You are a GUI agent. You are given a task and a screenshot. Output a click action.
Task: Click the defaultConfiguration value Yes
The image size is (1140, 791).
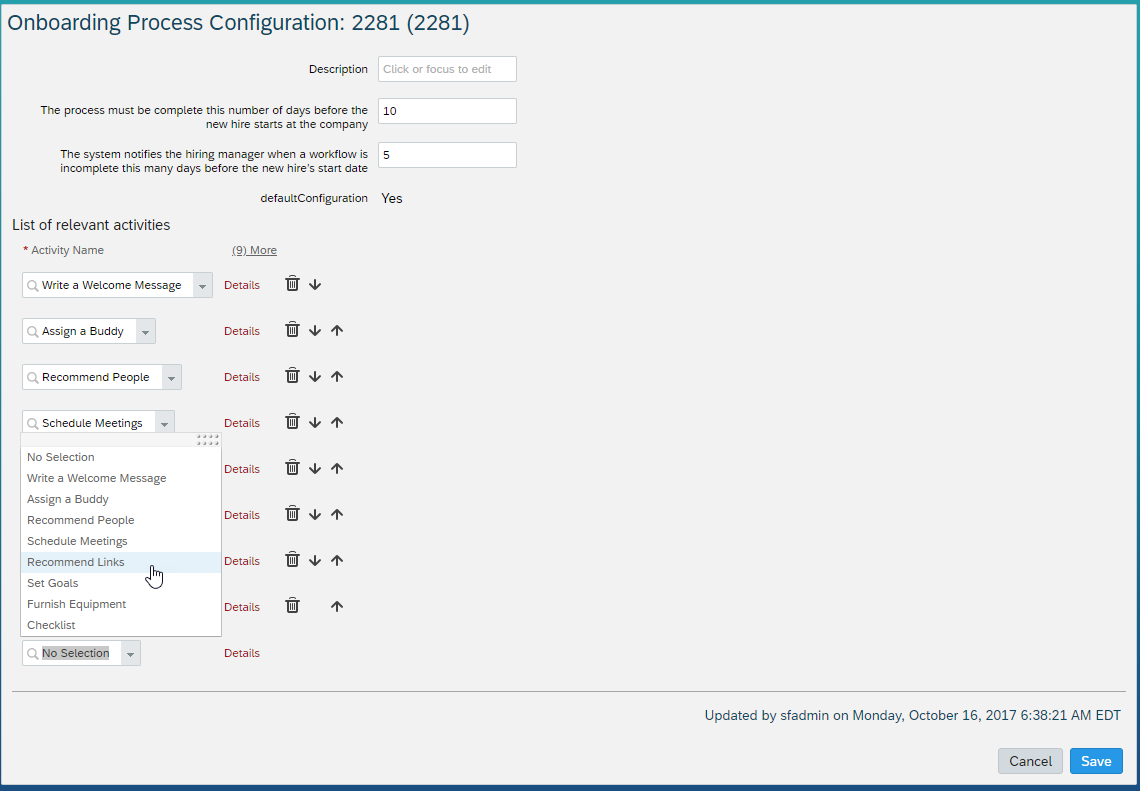[392, 198]
